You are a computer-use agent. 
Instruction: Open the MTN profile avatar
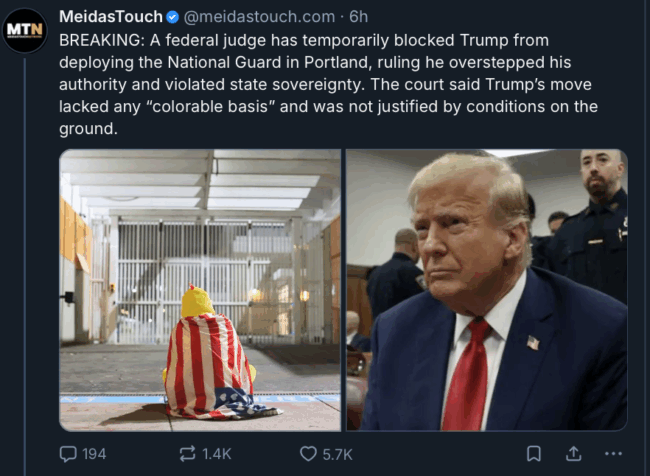click(x=25, y=30)
